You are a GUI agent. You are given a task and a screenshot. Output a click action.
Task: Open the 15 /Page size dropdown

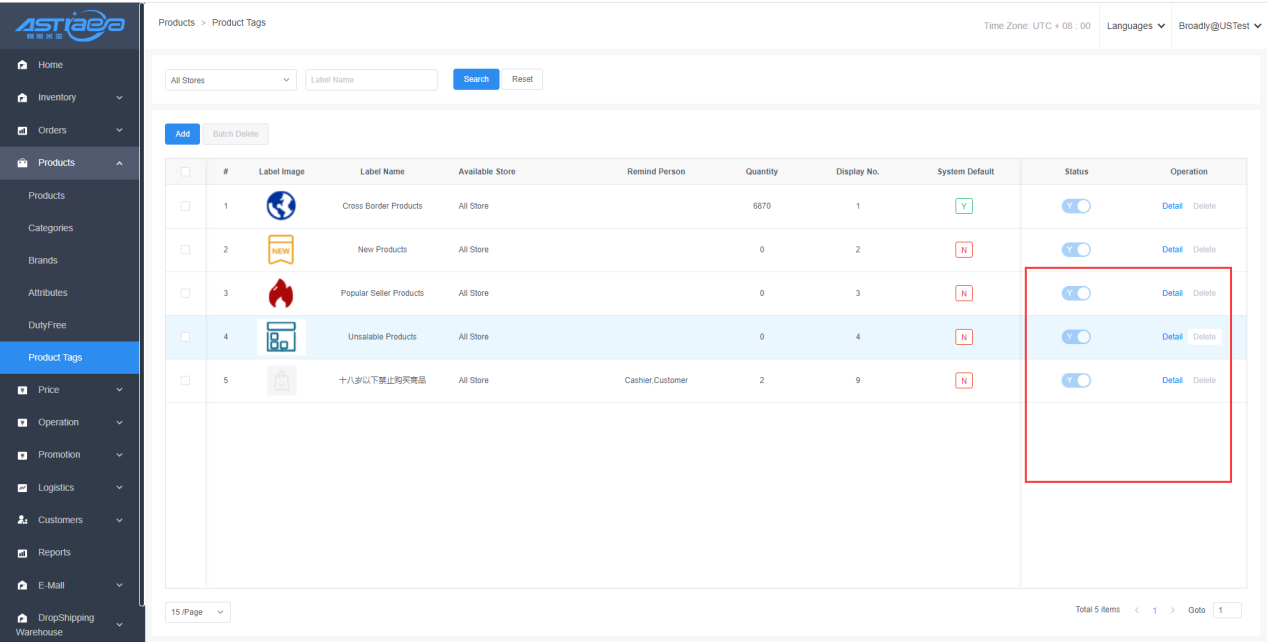click(197, 611)
